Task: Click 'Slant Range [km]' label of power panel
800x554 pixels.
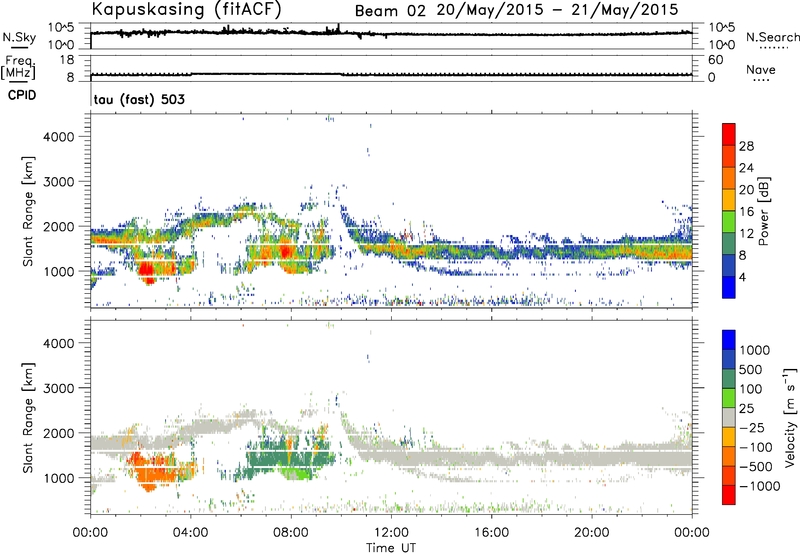Action: (28, 211)
